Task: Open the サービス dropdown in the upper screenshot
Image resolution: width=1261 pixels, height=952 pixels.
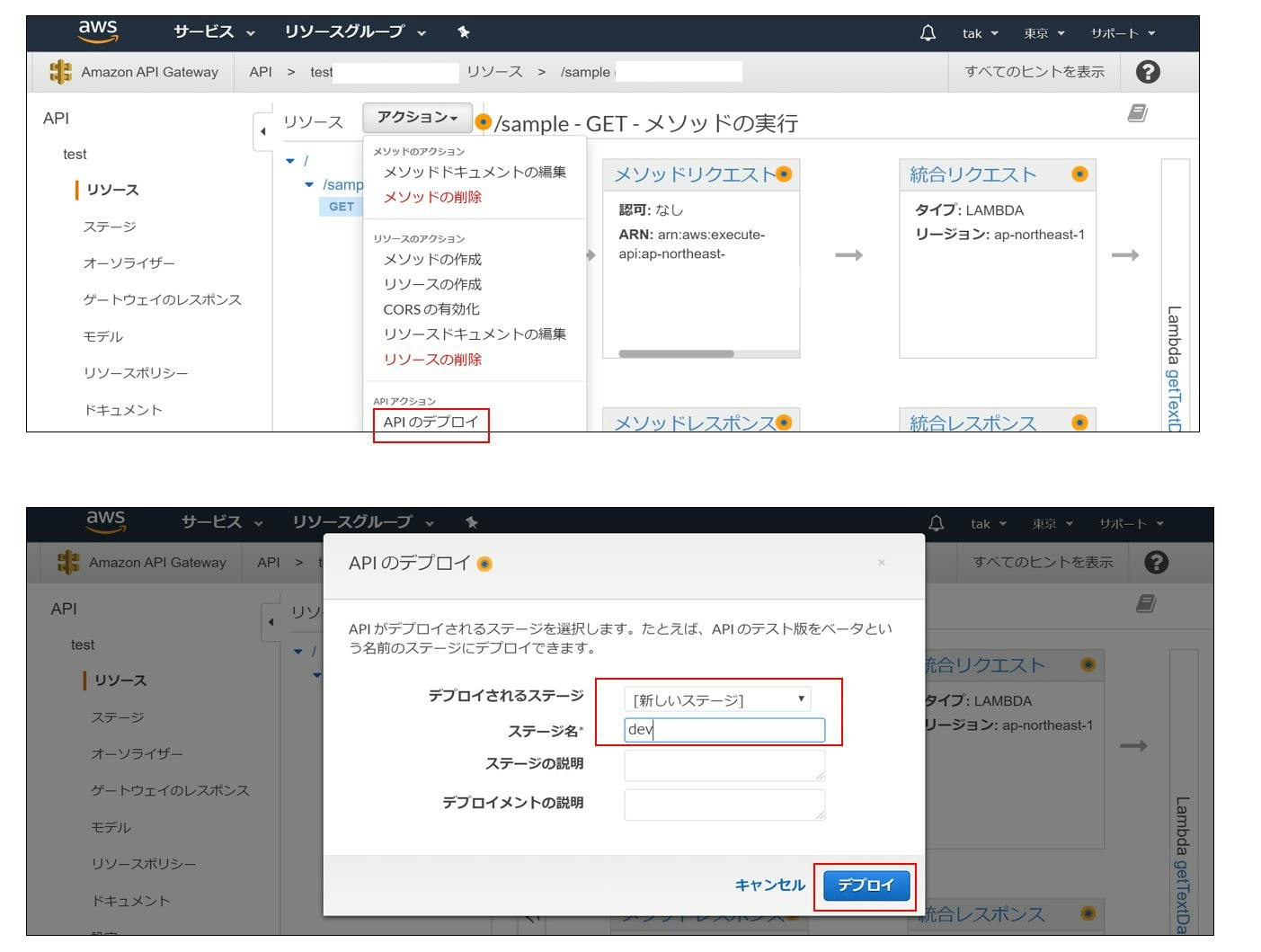Action: (x=214, y=32)
